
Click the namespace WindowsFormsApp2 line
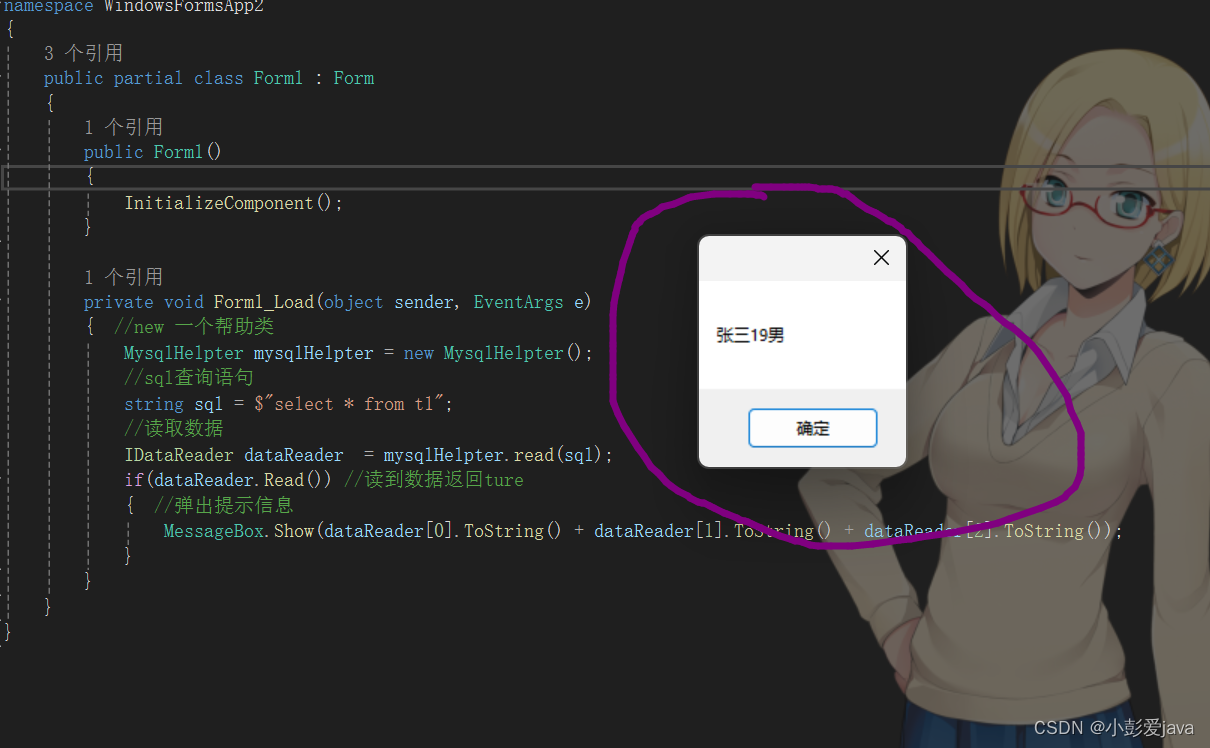133,7
